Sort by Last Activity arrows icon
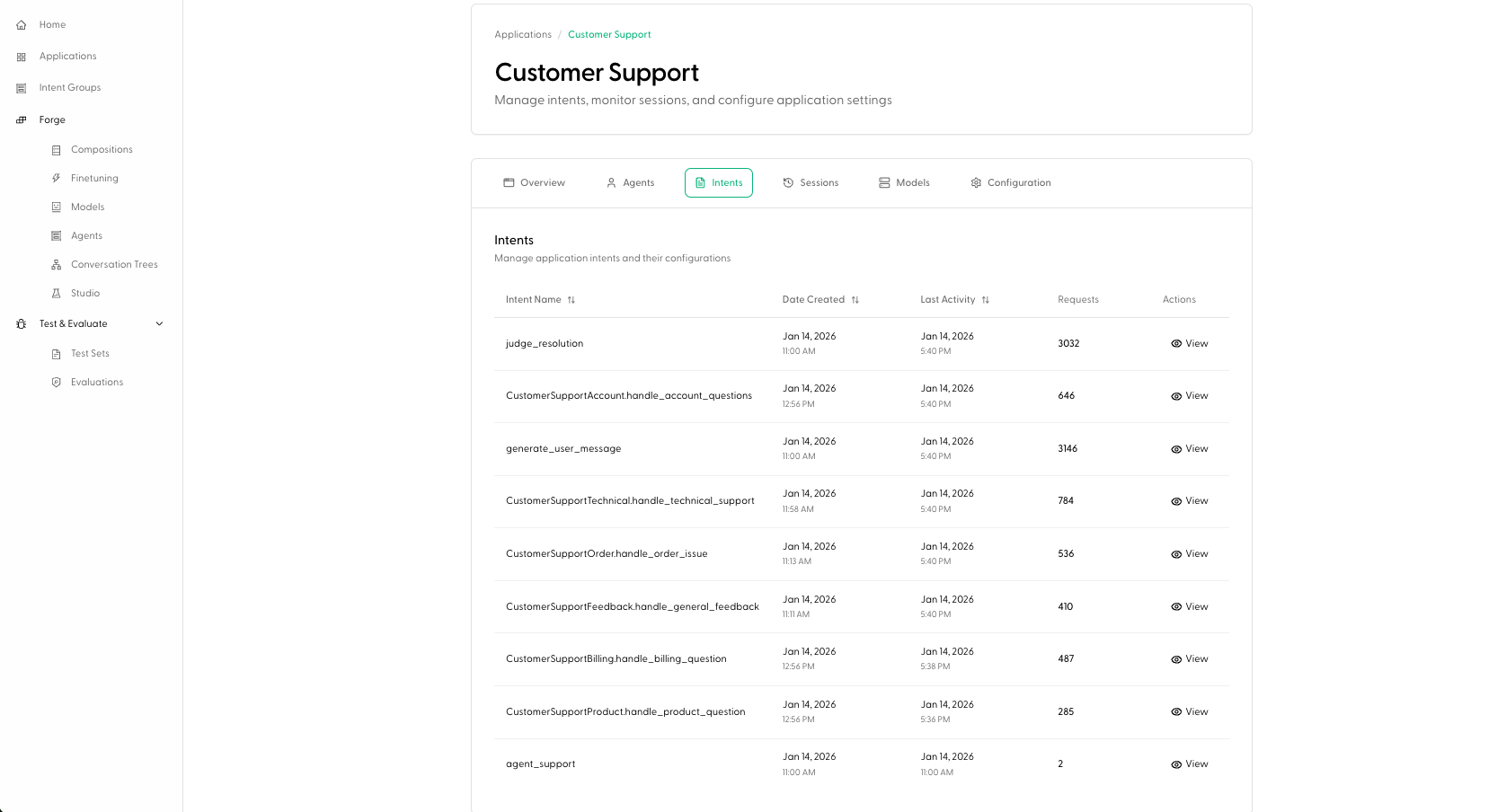Image resolution: width=1506 pixels, height=812 pixels. (x=986, y=300)
